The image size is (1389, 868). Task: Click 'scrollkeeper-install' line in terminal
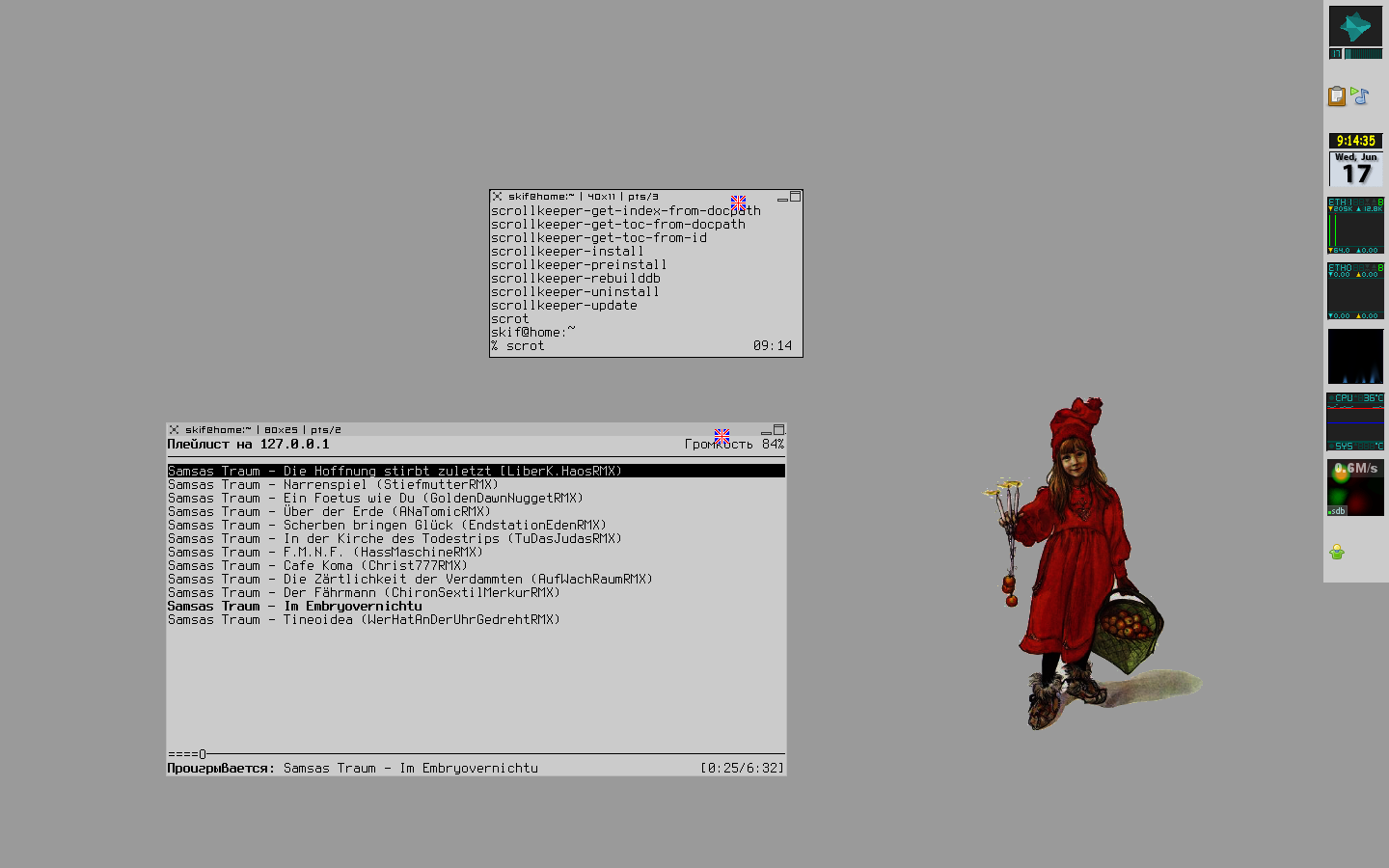(x=568, y=251)
